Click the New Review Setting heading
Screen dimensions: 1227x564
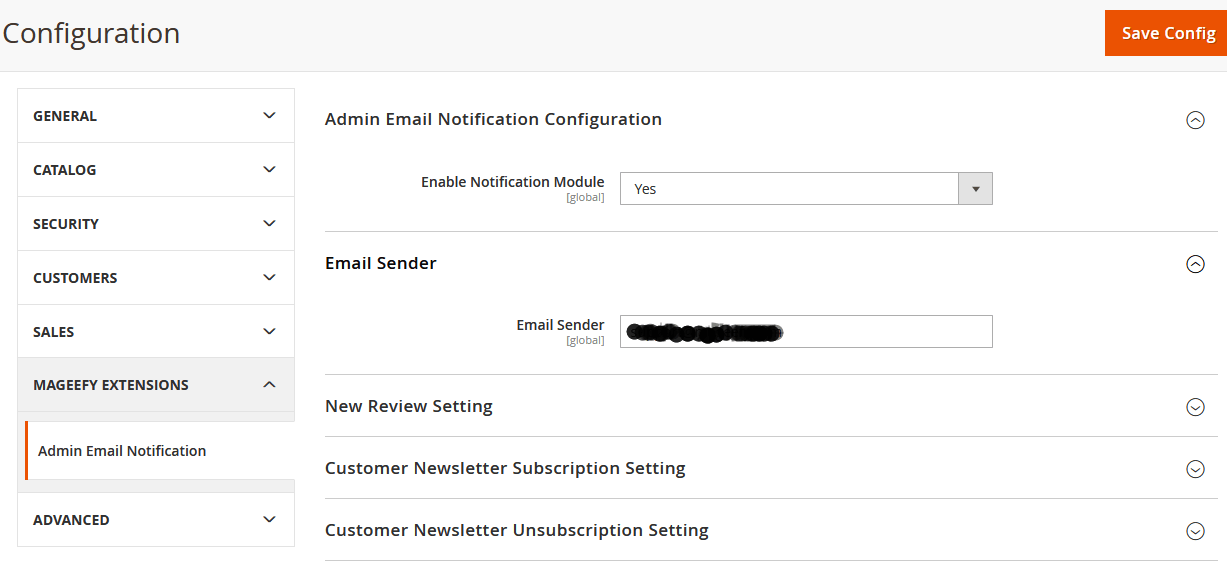coord(409,406)
